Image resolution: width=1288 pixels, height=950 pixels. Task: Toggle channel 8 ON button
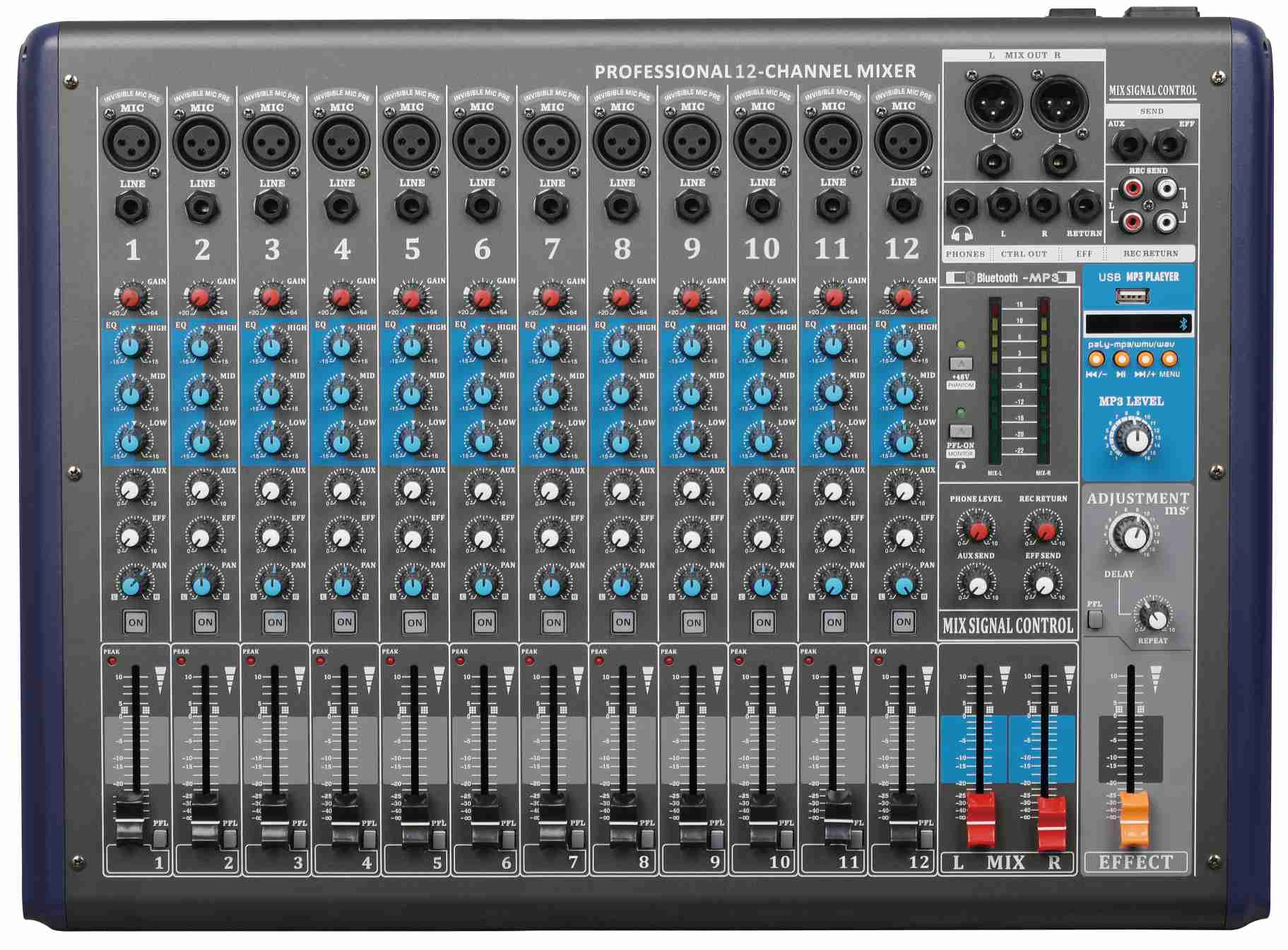click(x=622, y=622)
